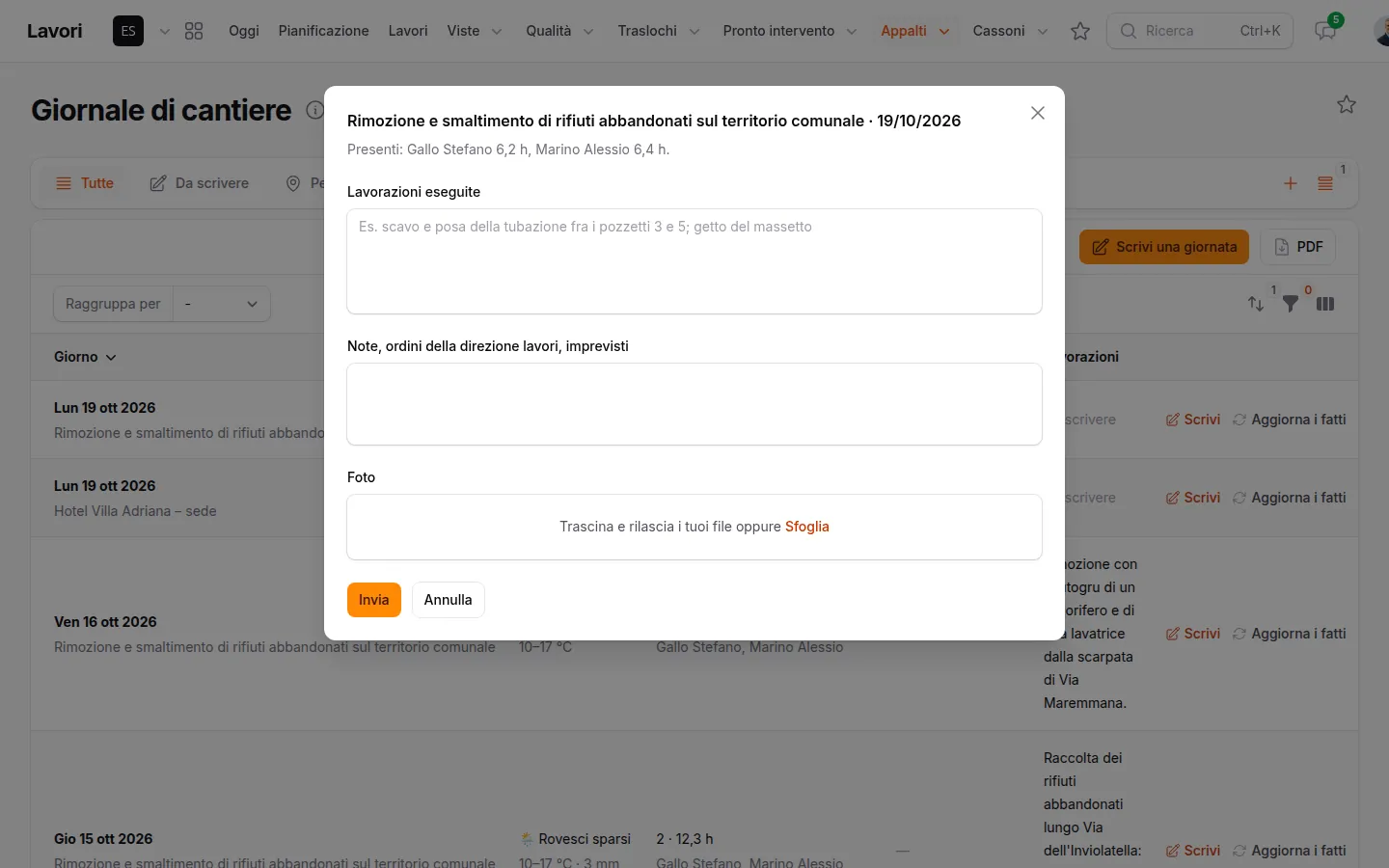Click the Annulla button
The width and height of the screenshot is (1389, 868).
click(x=449, y=600)
